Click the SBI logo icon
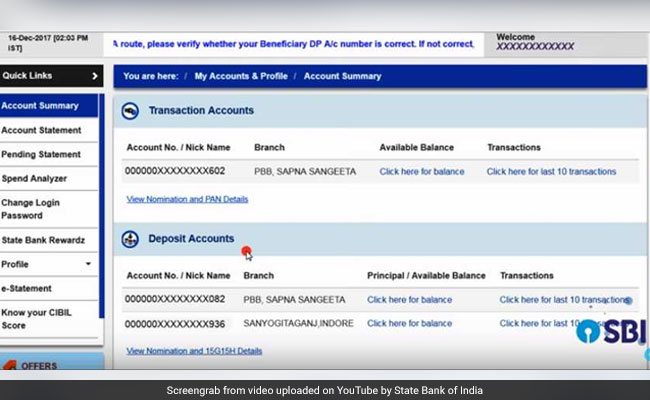650x400 pixels. coord(588,331)
